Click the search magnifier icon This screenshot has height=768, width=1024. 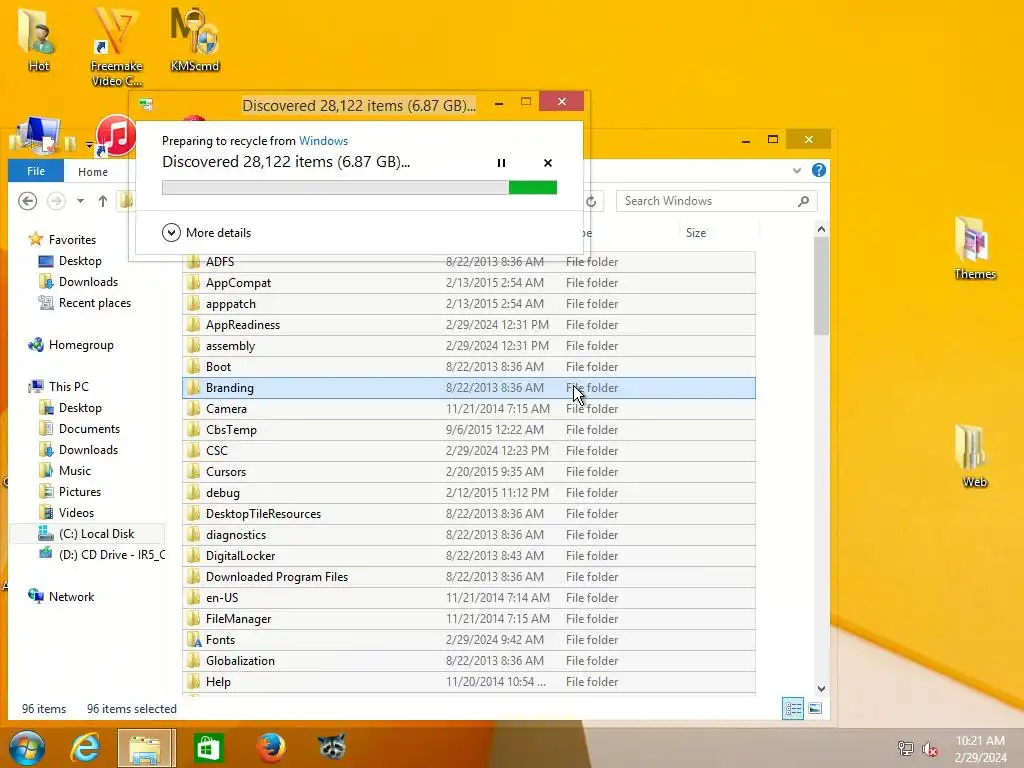tap(804, 201)
